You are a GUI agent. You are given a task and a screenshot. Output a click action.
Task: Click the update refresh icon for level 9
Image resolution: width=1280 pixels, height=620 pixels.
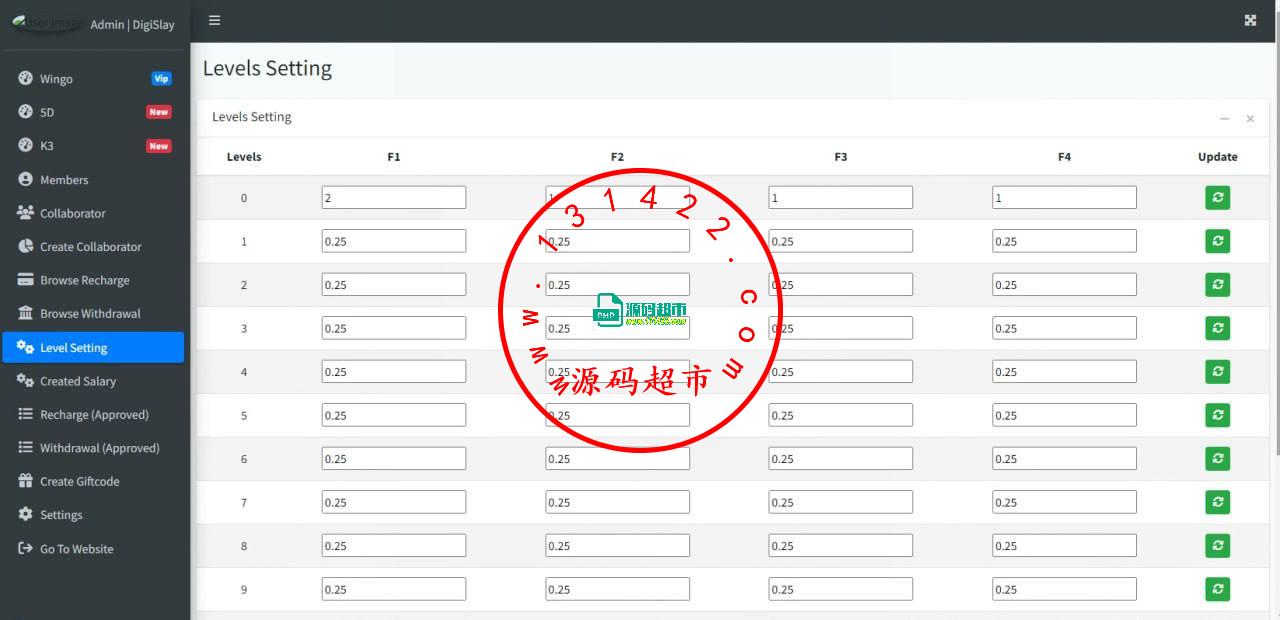tap(1217, 589)
